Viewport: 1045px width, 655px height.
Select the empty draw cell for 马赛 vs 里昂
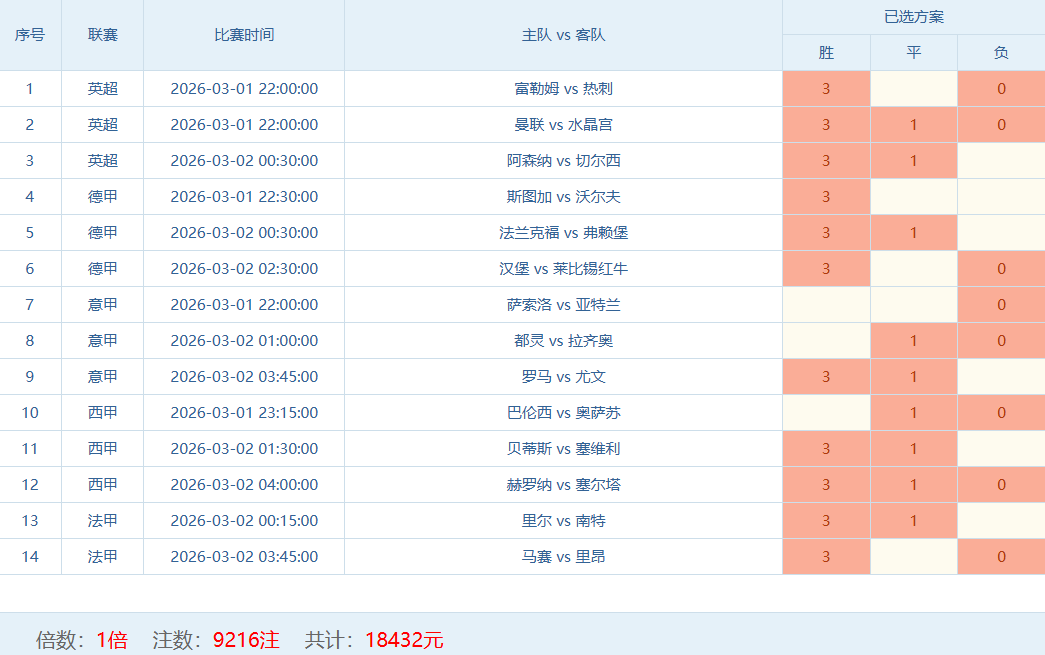pos(913,557)
